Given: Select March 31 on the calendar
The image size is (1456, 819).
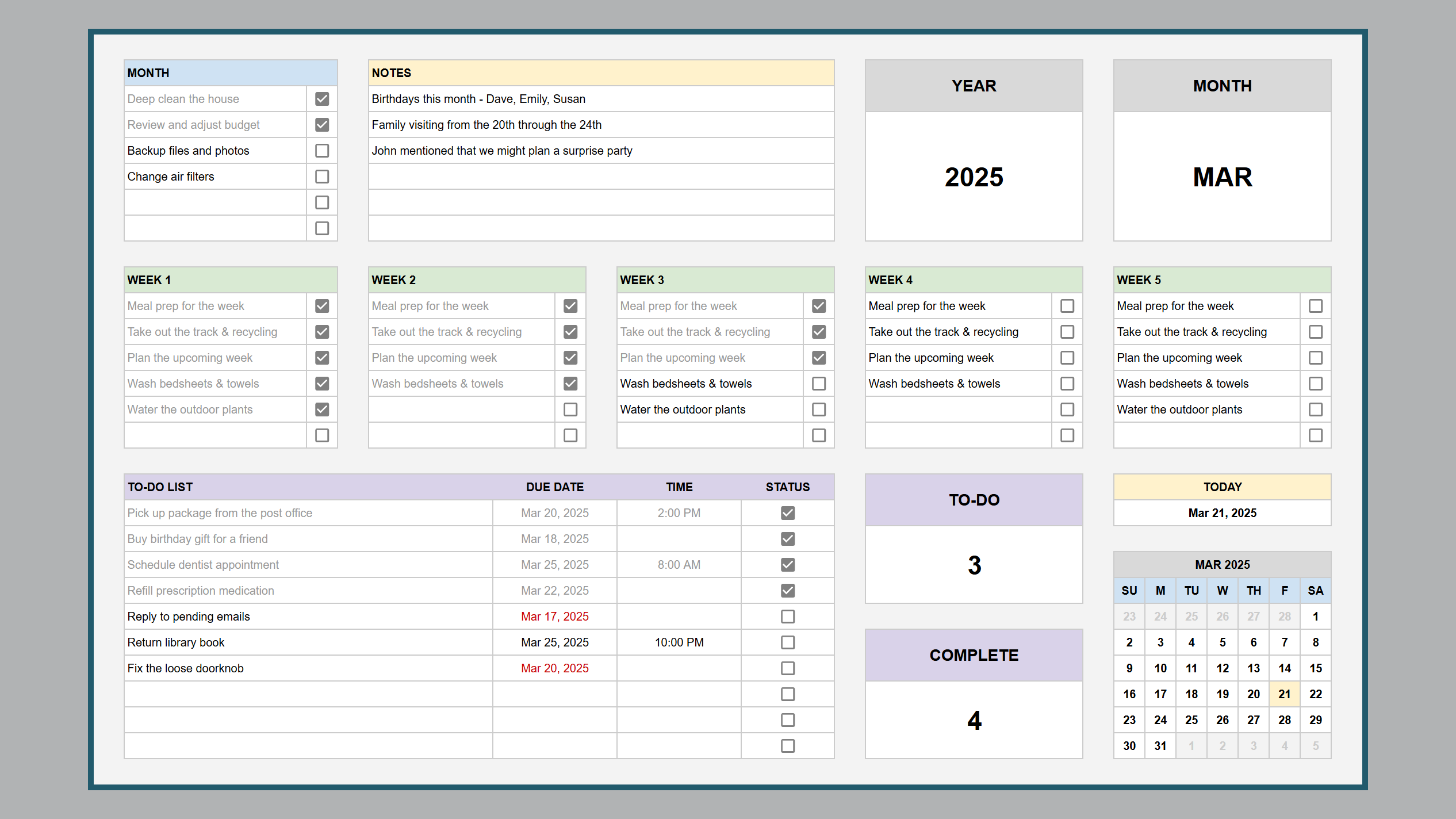Looking at the screenshot, I should [1160, 745].
